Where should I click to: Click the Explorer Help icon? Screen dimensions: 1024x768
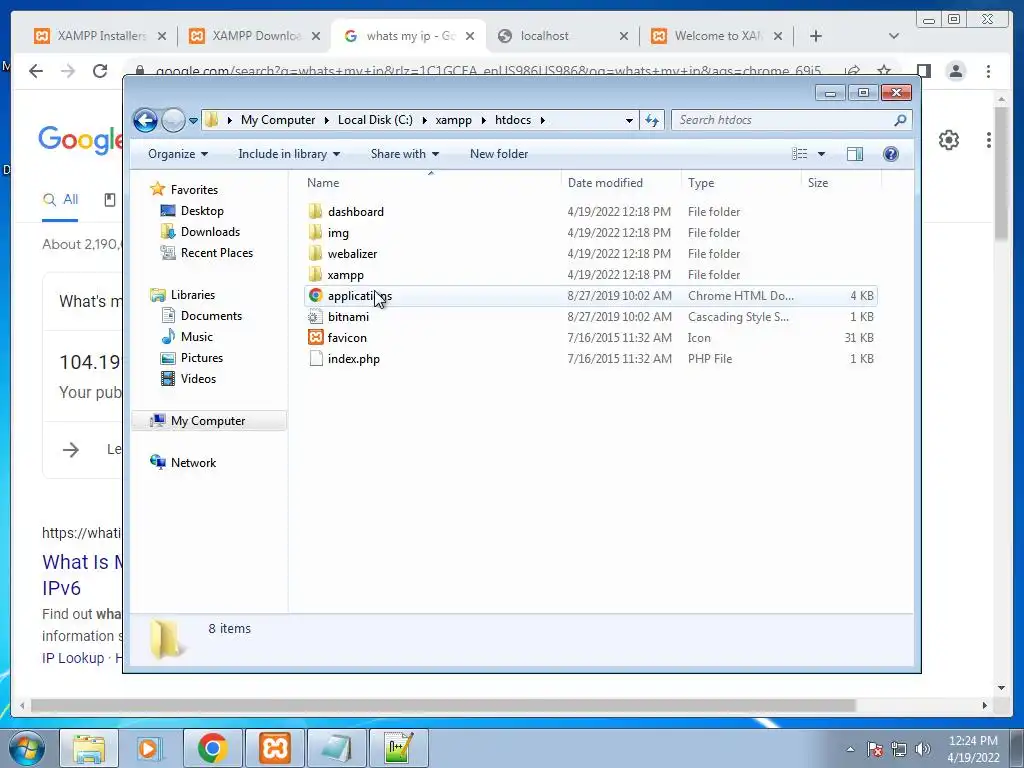pos(891,154)
